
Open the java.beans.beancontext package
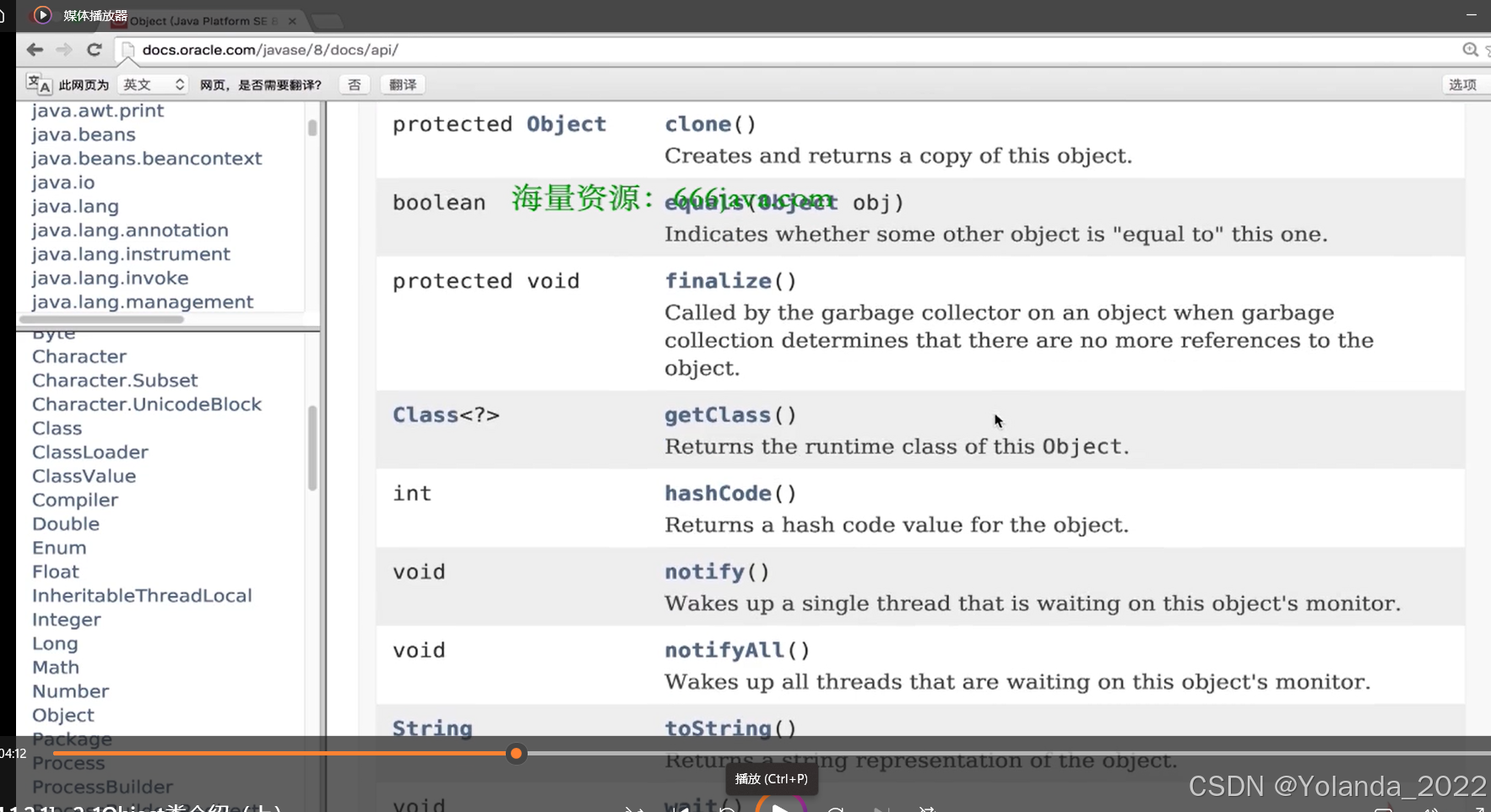click(147, 158)
